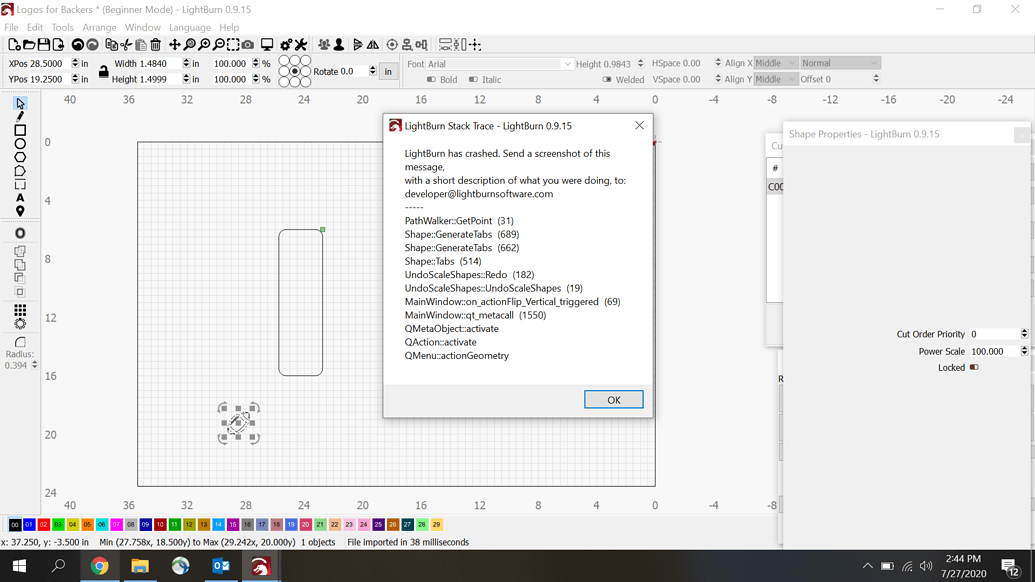This screenshot has width=1035, height=582.
Task: Click the Undo arrow icon
Action: click(x=76, y=44)
